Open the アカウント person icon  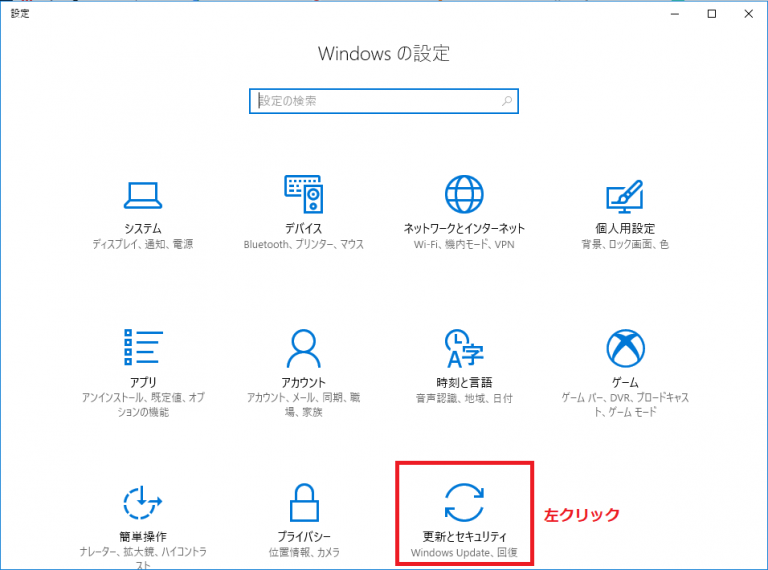[x=304, y=348]
